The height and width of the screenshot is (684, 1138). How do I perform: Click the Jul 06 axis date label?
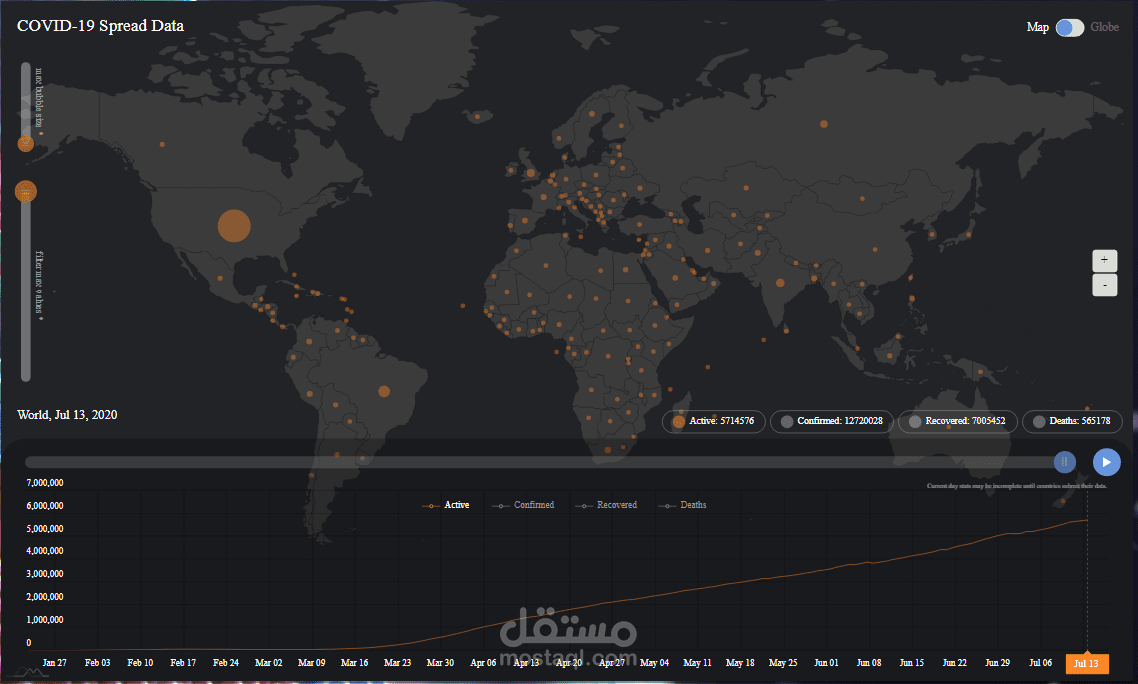1040,663
